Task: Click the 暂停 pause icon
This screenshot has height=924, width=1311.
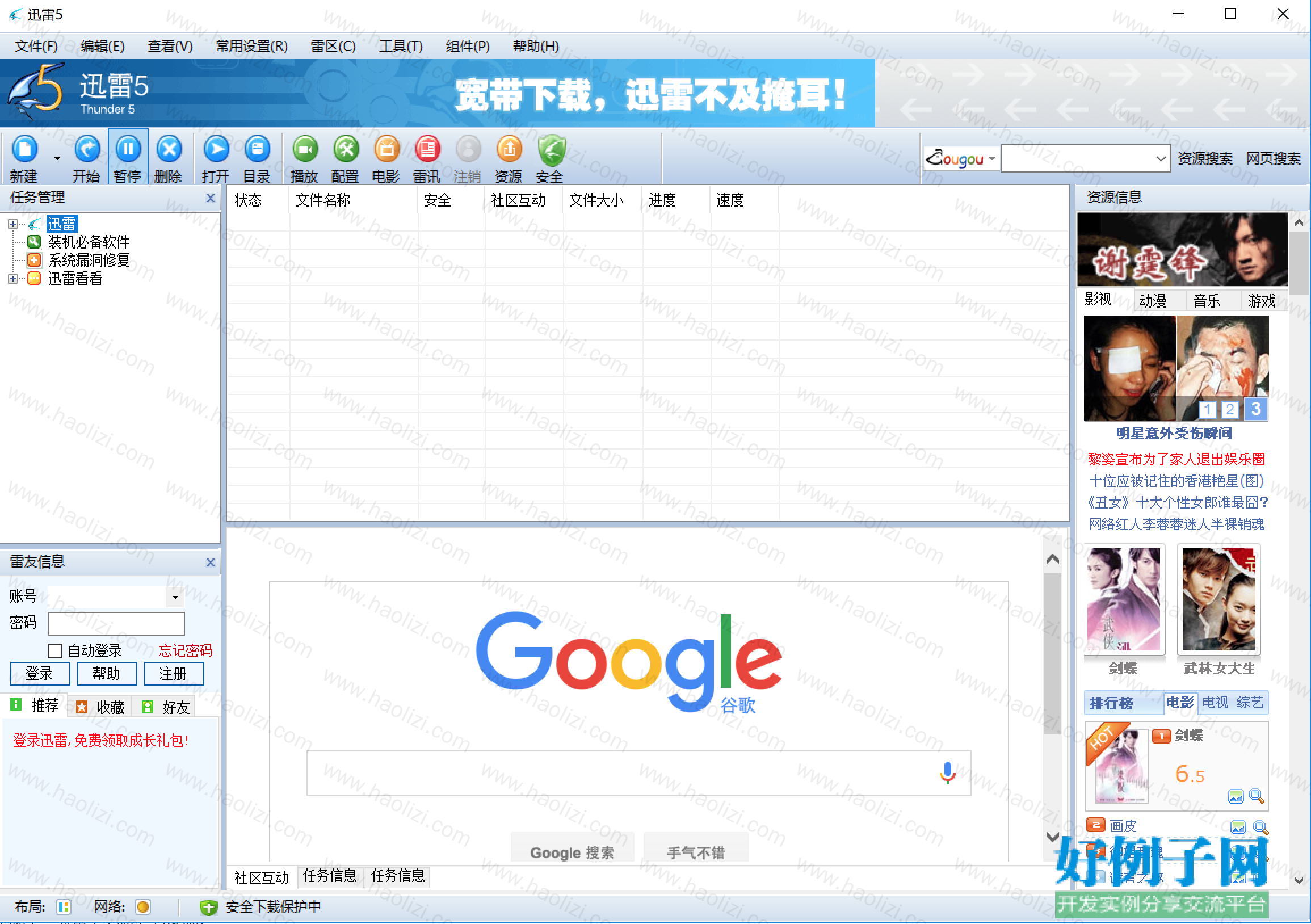Action: pyautogui.click(x=128, y=150)
